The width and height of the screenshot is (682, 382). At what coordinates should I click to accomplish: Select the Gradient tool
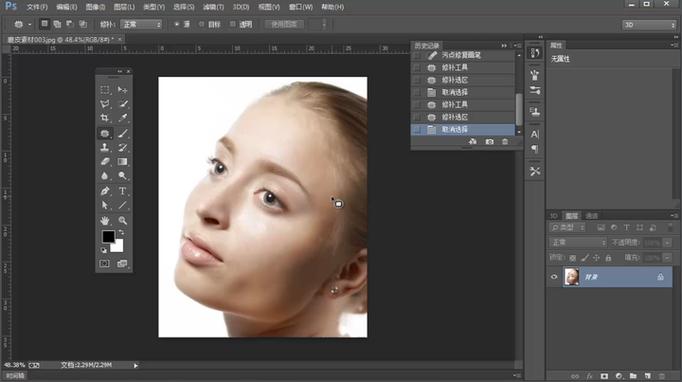(123, 162)
